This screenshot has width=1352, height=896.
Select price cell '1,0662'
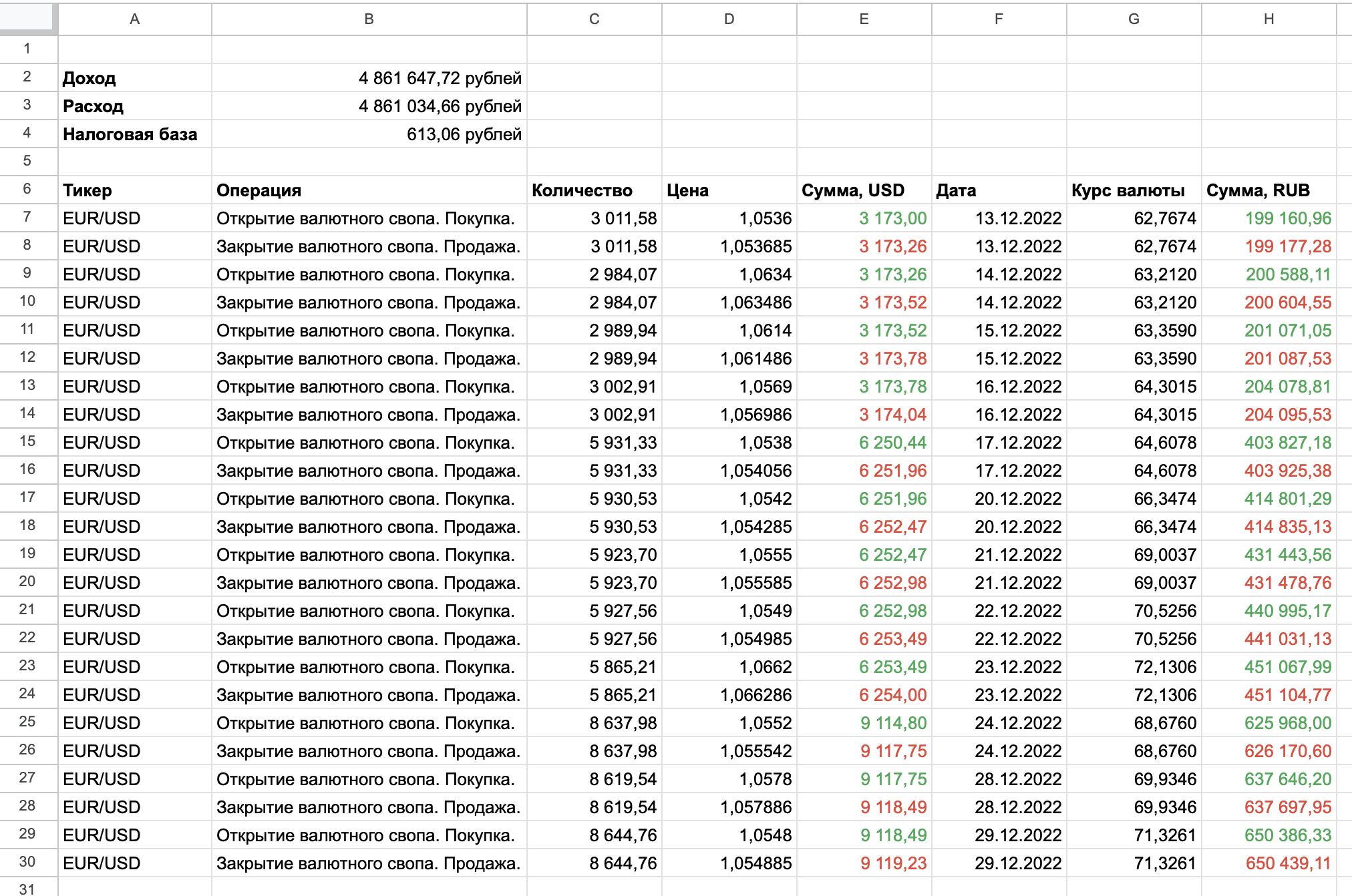(729, 667)
